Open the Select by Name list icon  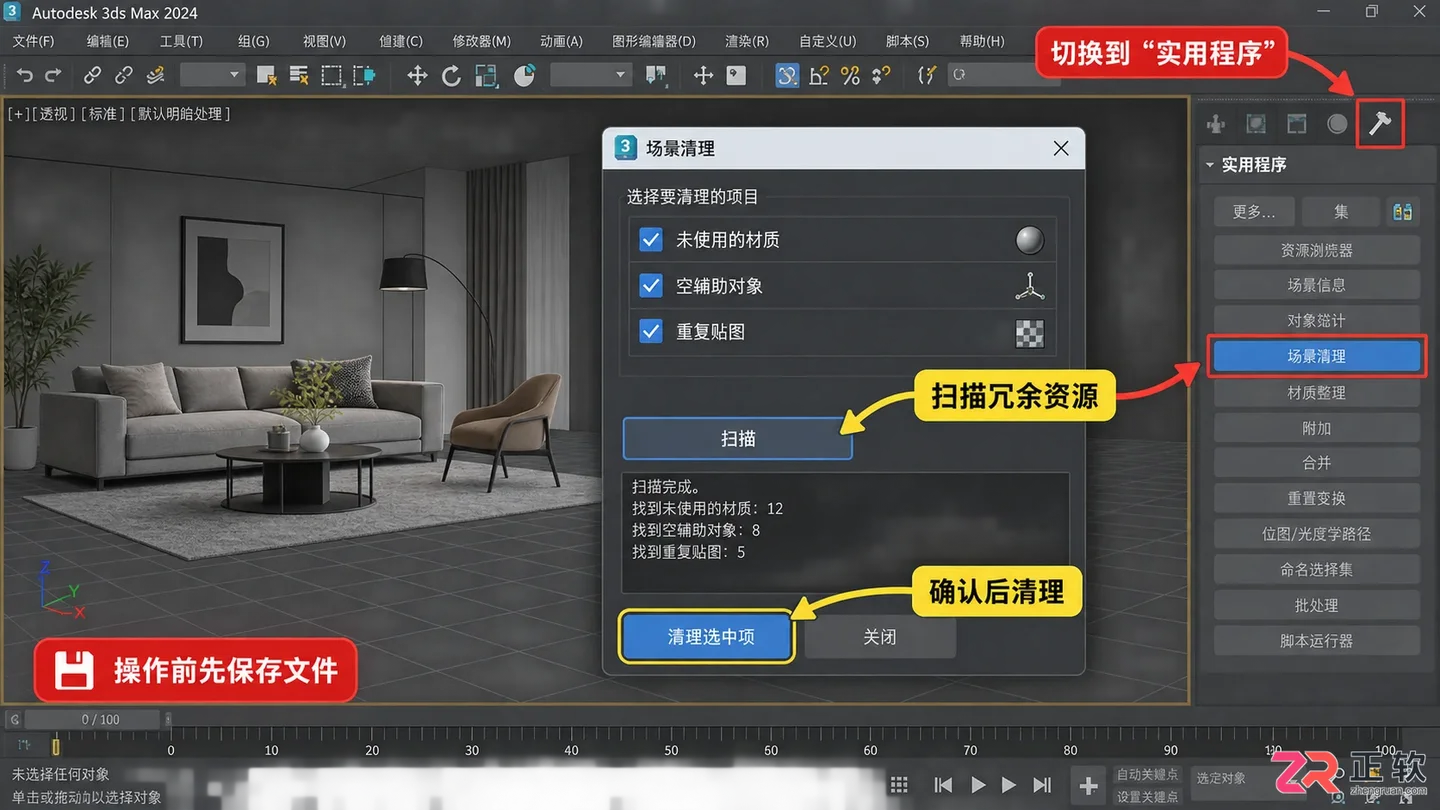[x=299, y=75]
